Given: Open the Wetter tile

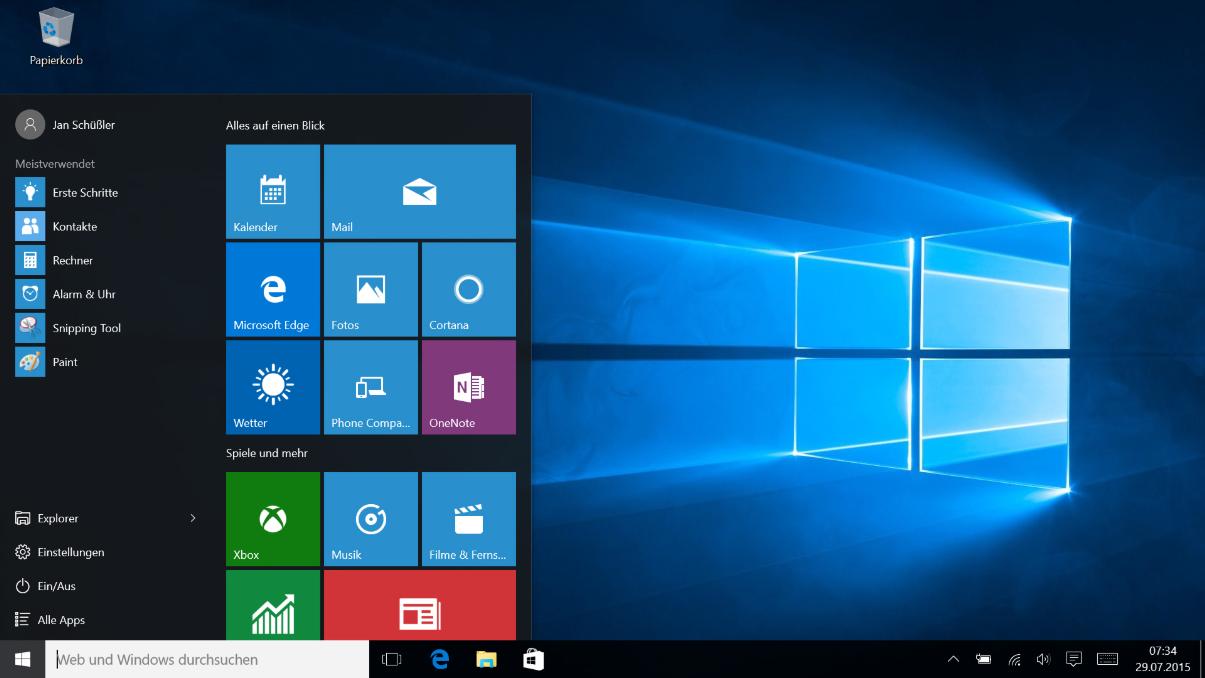Looking at the screenshot, I should pyautogui.click(x=273, y=388).
